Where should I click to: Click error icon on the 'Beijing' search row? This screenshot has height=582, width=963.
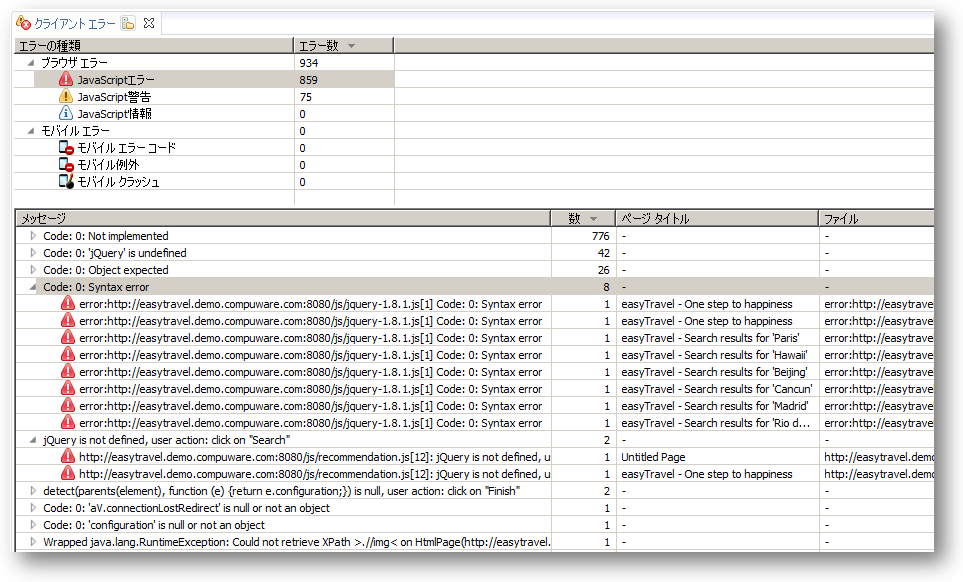coord(68,371)
